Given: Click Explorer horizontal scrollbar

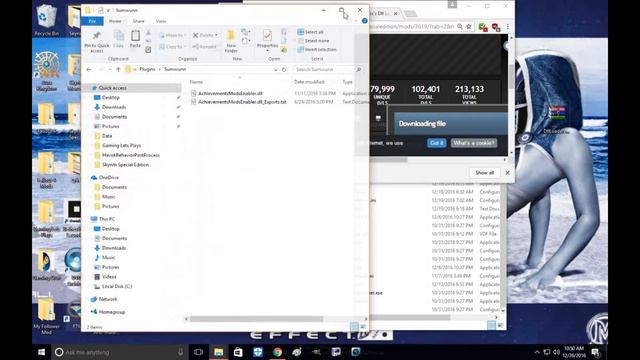Looking at the screenshot, I should pos(257,319).
